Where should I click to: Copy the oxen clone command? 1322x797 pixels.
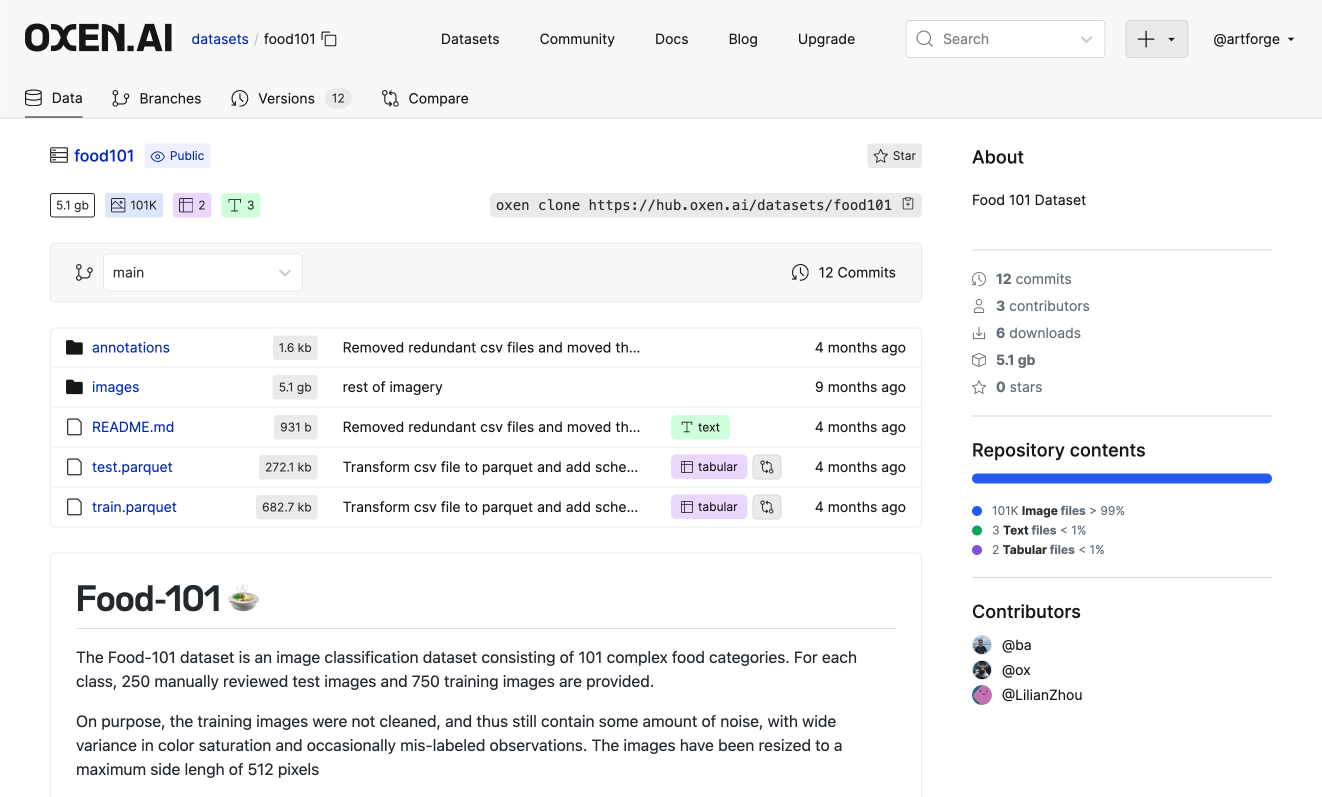pyautogui.click(x=908, y=204)
